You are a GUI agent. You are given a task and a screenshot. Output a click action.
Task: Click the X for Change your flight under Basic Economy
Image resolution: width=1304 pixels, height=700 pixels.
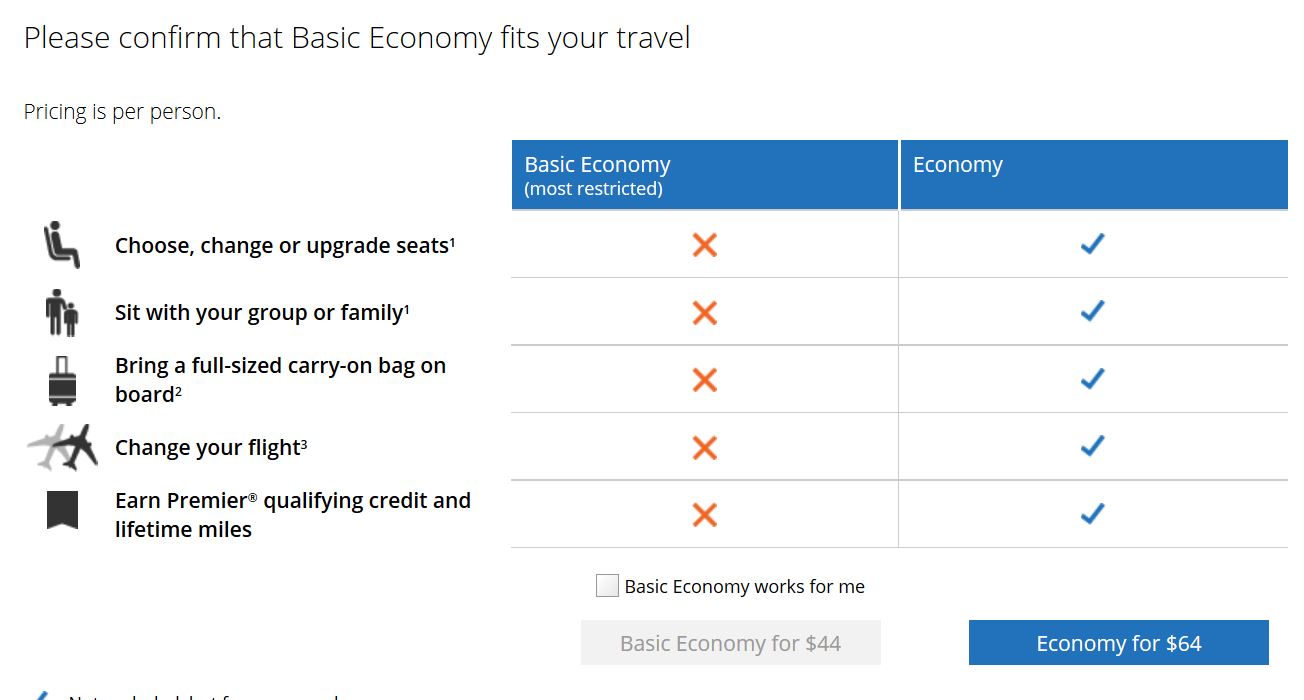703,446
